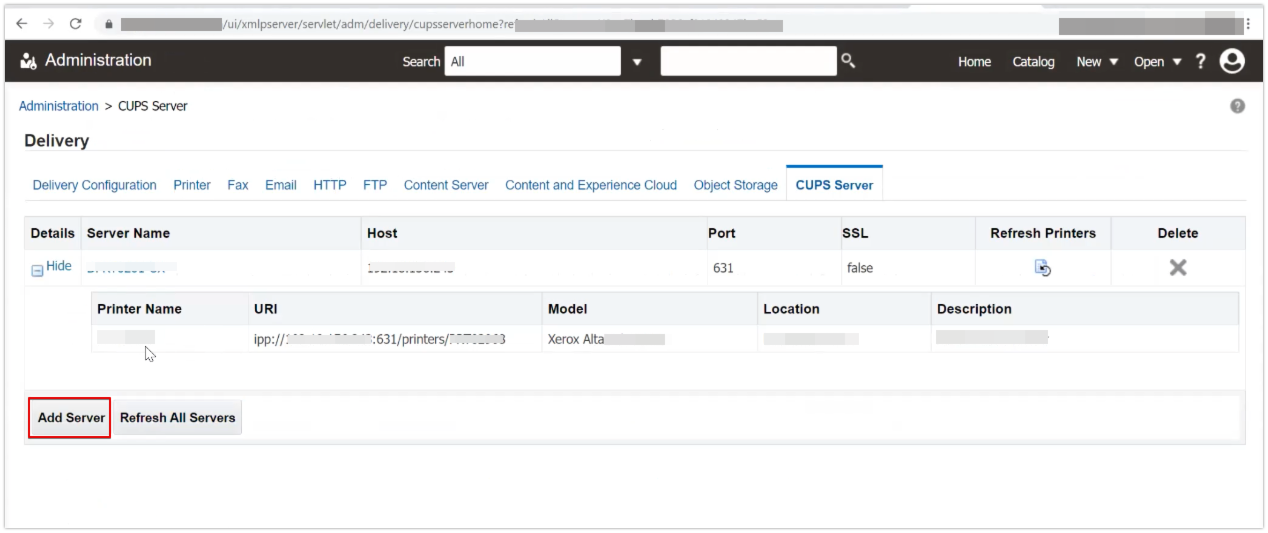Click the Administration breadcrumb link
Image resolution: width=1268 pixels, height=533 pixels.
(59, 106)
